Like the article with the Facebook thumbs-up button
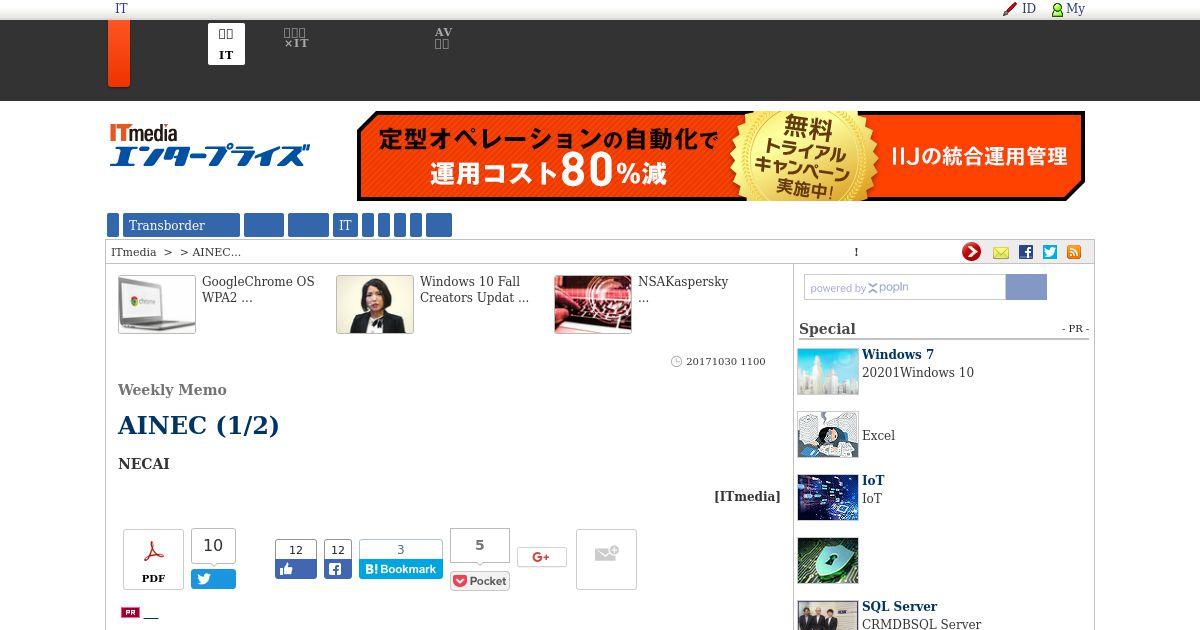Screen dimensions: 1200x630 coord(296,569)
